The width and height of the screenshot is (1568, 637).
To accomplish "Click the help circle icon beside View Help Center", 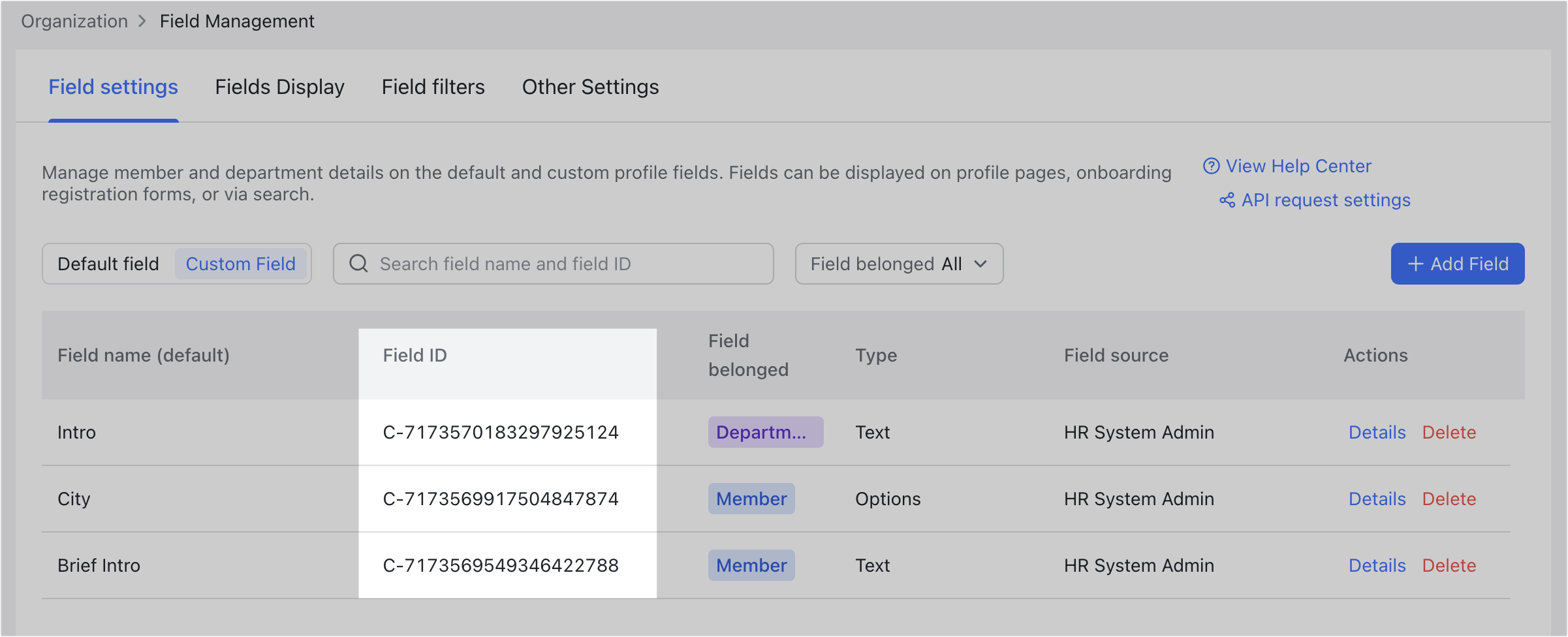I will tap(1211, 166).
